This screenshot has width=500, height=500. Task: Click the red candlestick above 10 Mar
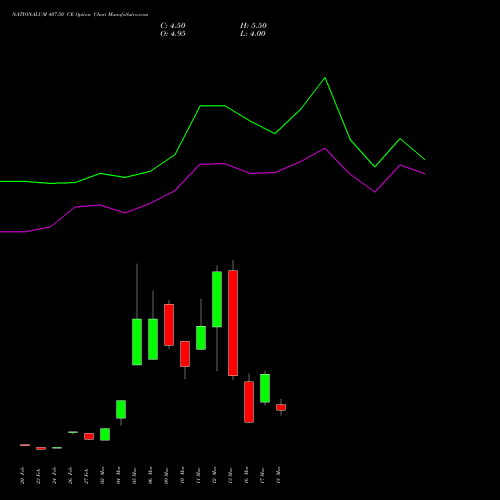point(185,354)
